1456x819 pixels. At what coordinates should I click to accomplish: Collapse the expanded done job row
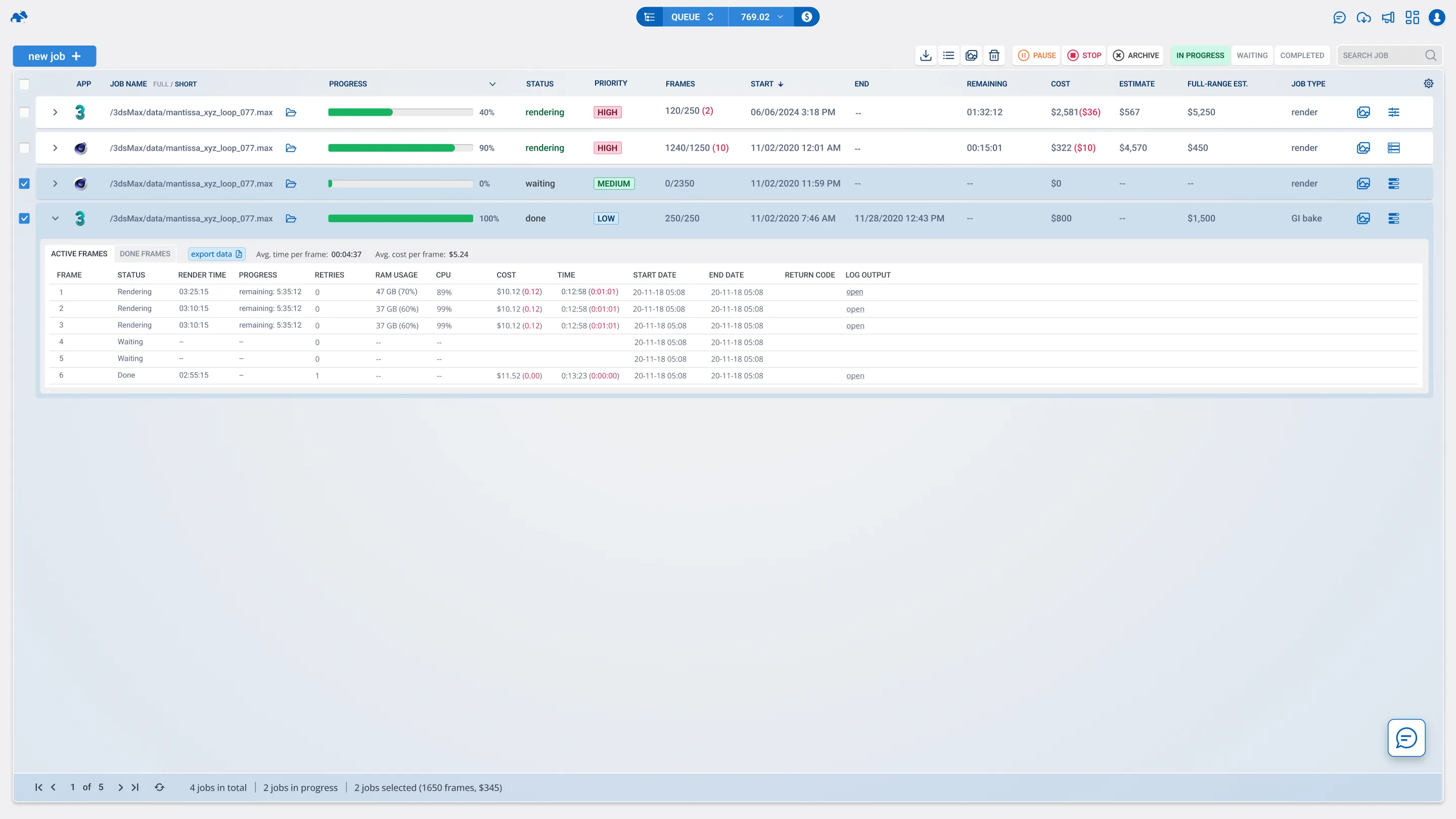click(x=56, y=219)
